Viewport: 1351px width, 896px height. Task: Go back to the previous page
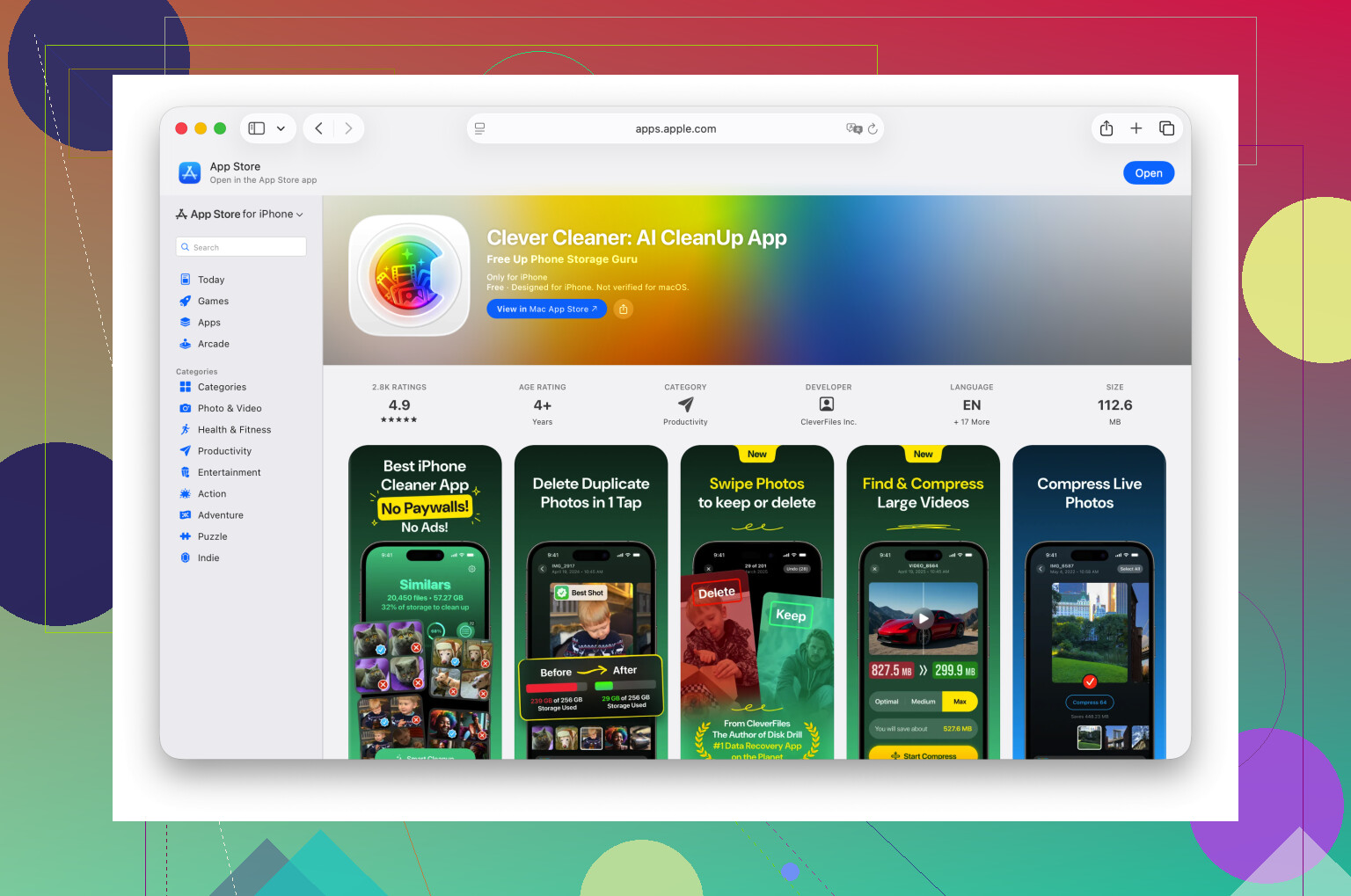[x=319, y=128]
